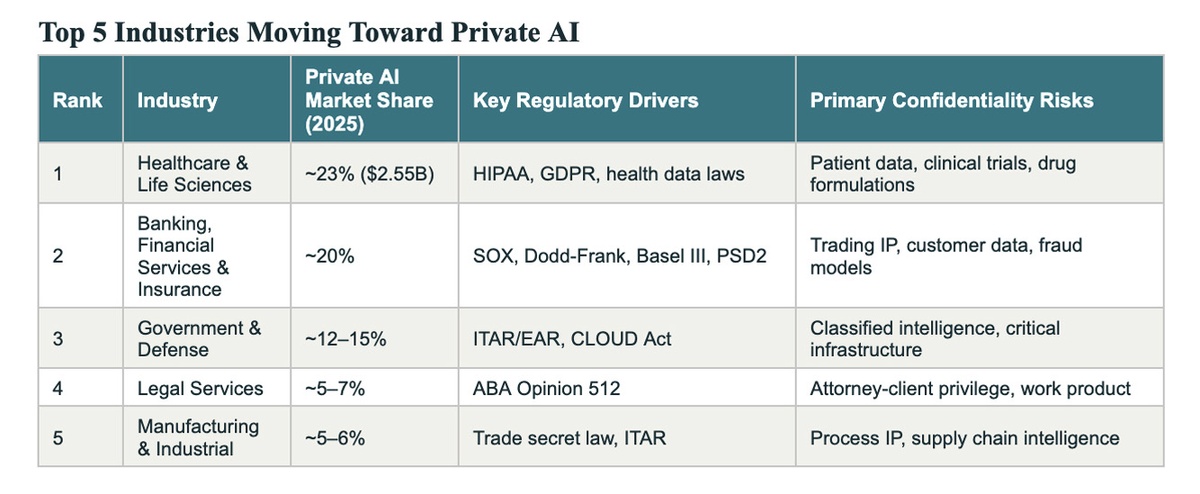Select the 'Attorney-client privilege, work product' cell
This screenshot has width=1200, height=494.
pos(970,389)
